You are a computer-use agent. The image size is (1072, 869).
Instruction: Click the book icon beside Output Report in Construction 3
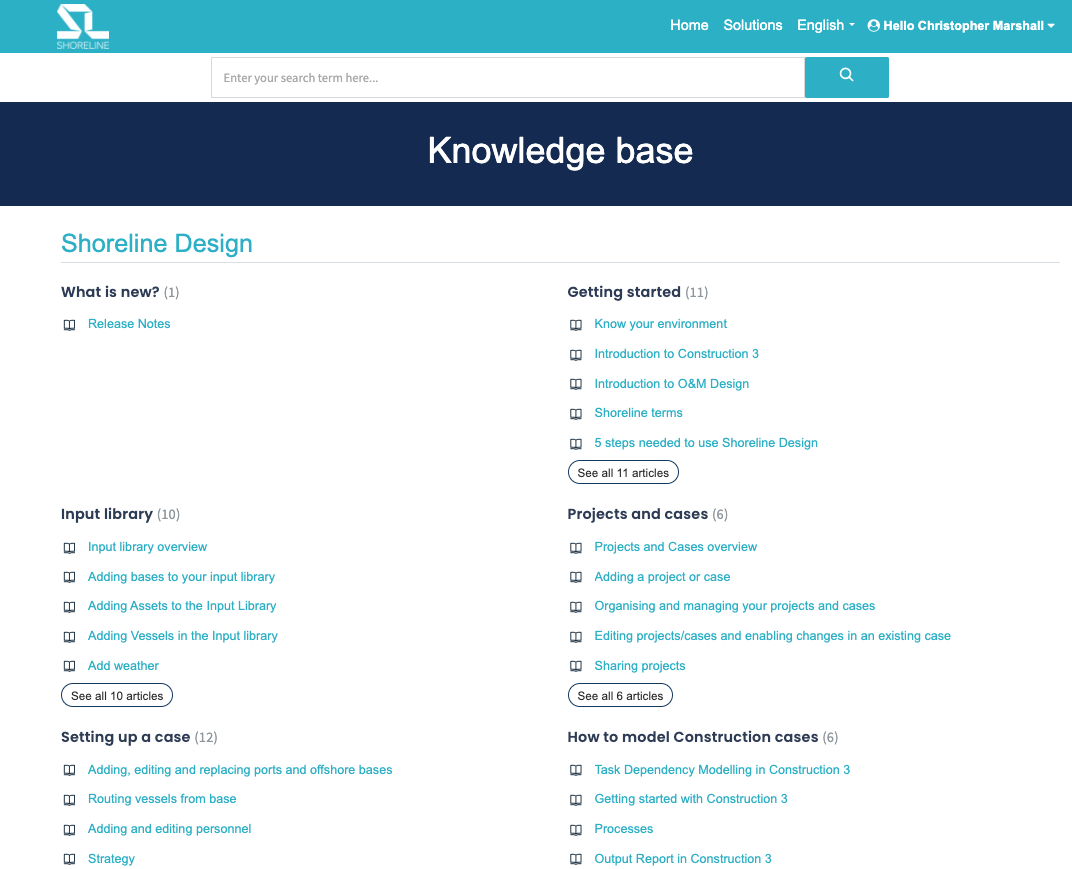coord(576,859)
